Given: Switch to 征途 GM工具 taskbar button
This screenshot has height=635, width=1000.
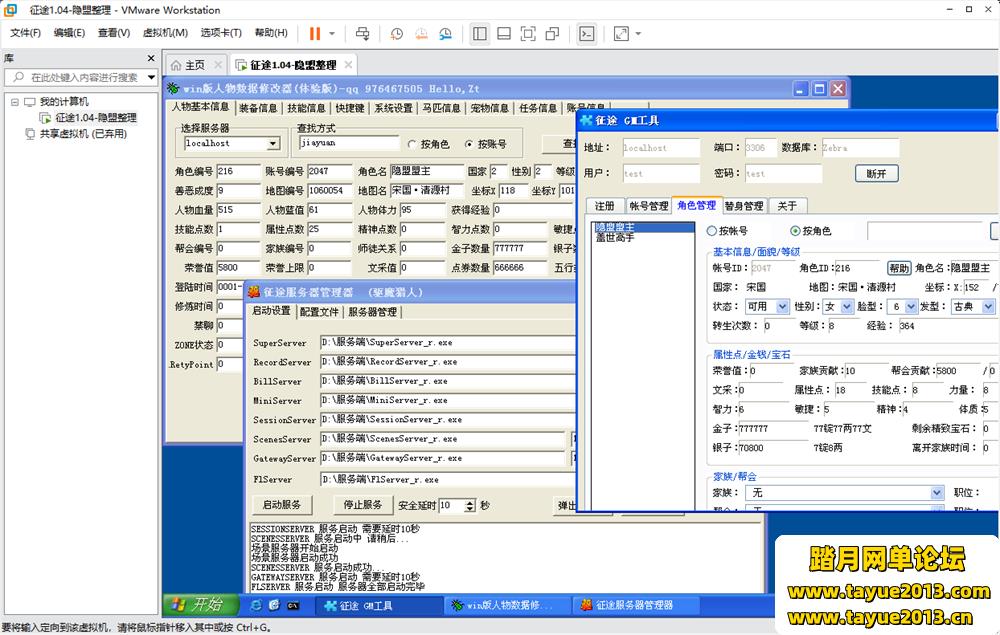Looking at the screenshot, I should (x=379, y=606).
